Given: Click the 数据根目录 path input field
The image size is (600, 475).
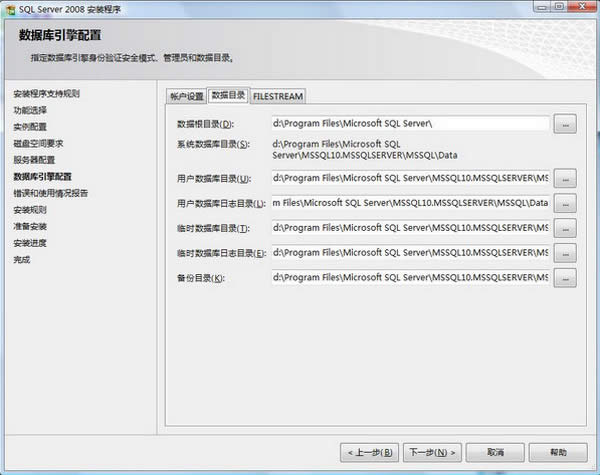Looking at the screenshot, I should (x=411, y=124).
